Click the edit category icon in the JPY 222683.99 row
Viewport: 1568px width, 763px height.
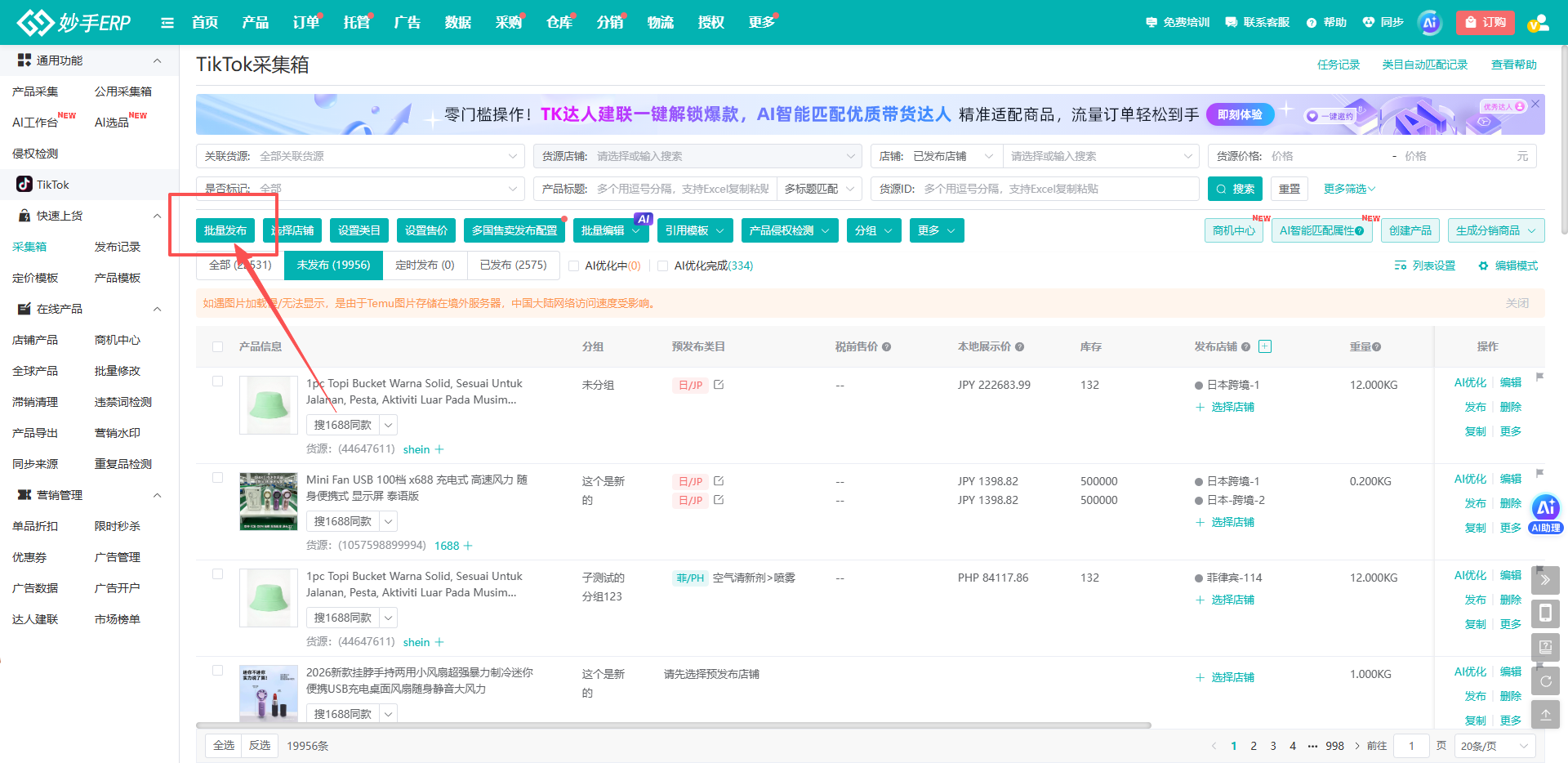(x=719, y=385)
